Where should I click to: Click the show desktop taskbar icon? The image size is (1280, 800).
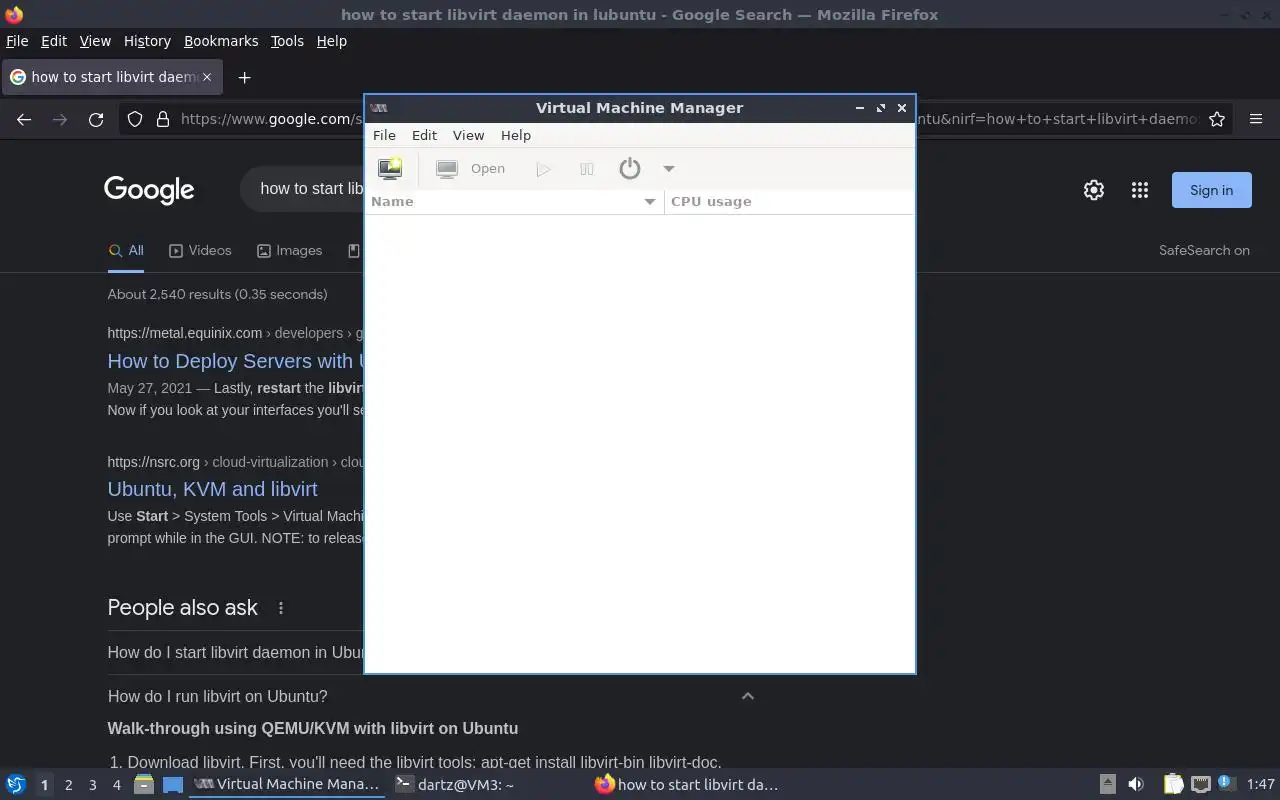173,785
